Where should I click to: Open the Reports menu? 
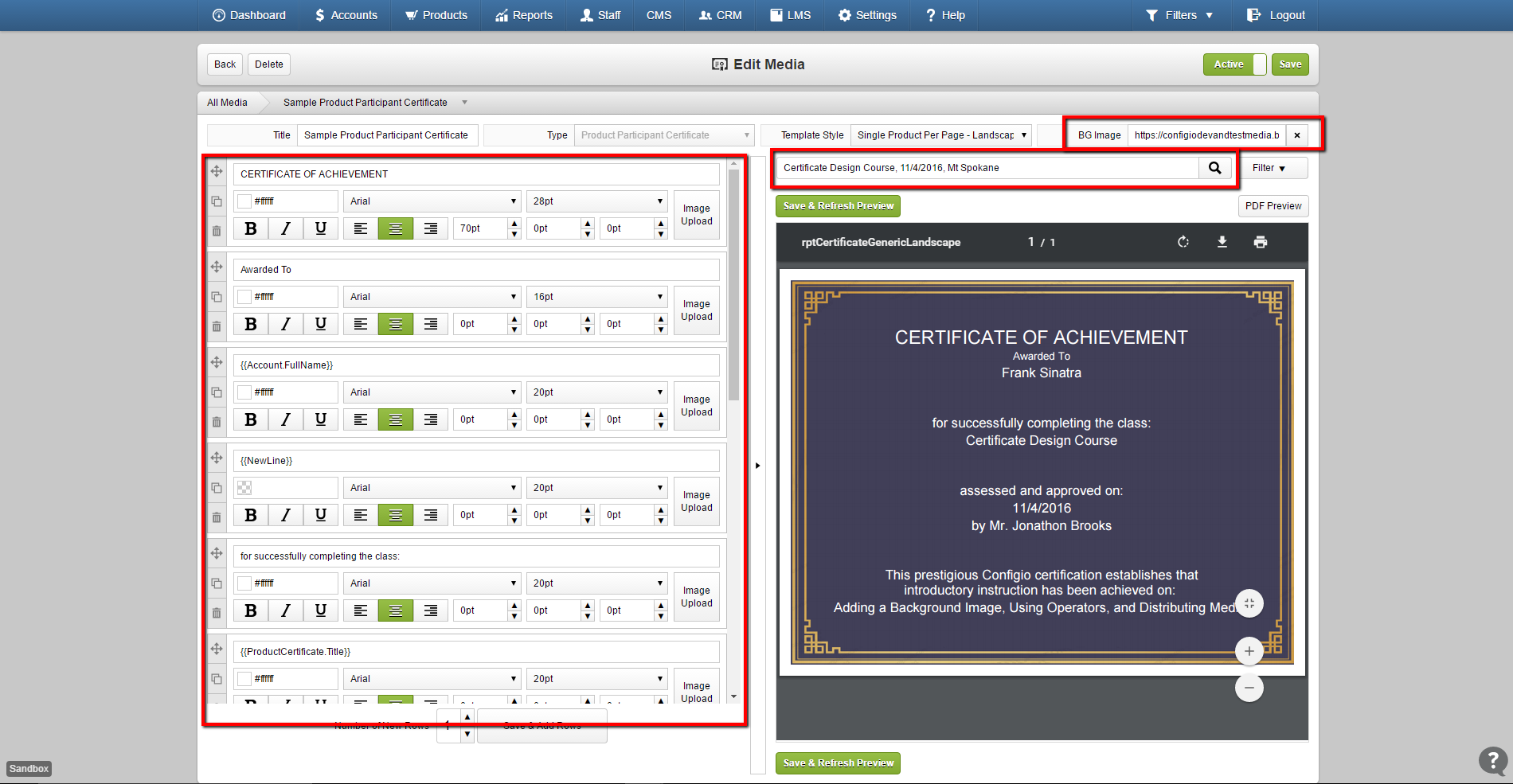(x=524, y=15)
